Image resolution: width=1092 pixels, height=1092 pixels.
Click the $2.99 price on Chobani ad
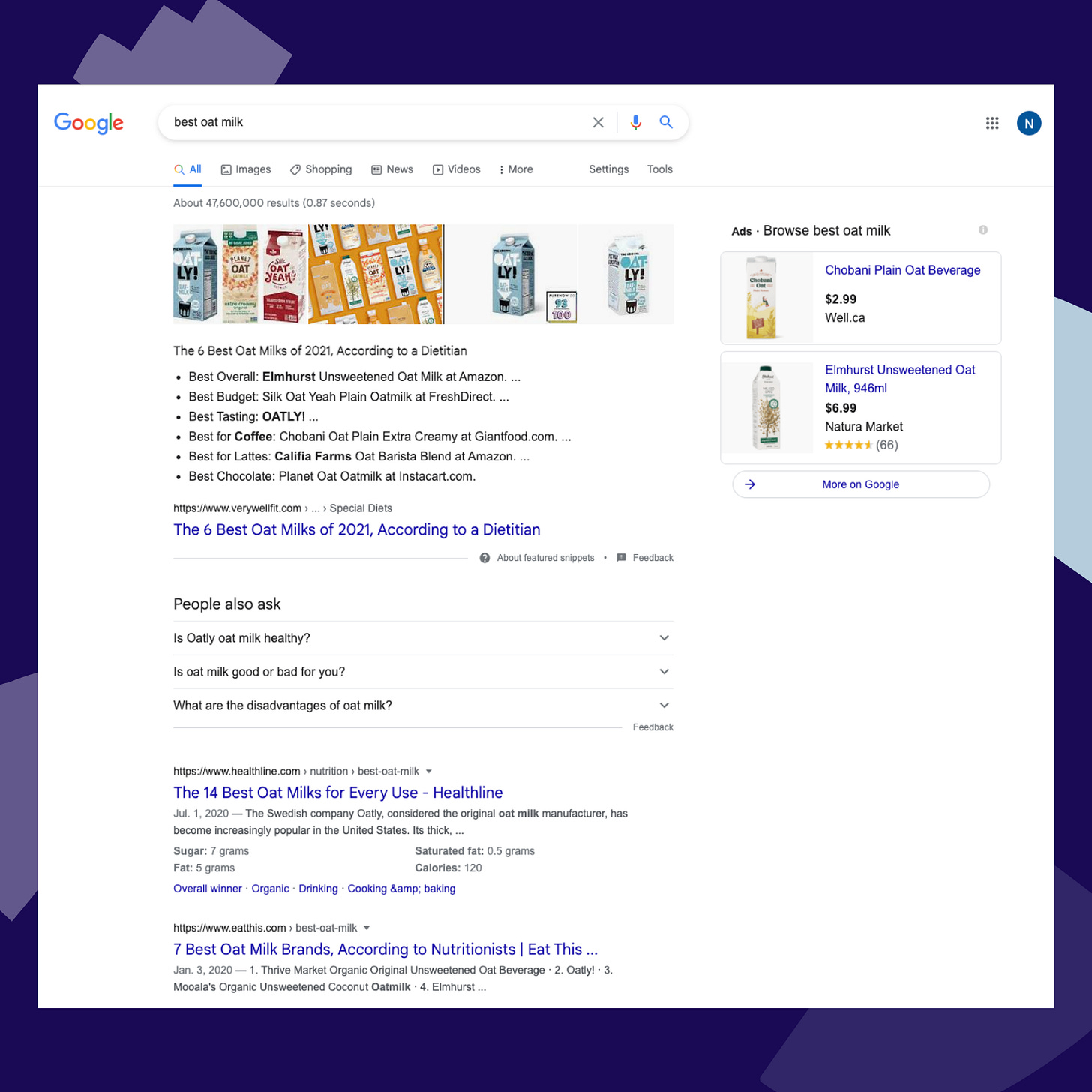(x=841, y=299)
